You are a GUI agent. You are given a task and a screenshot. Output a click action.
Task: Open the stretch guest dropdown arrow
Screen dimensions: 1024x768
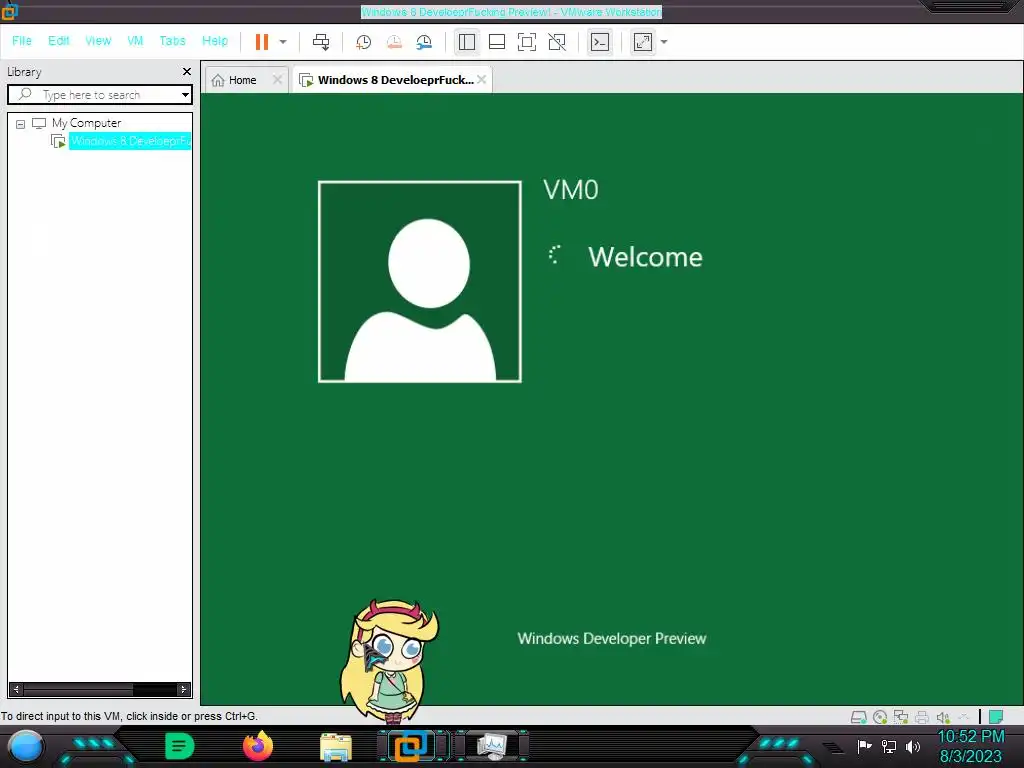click(664, 42)
